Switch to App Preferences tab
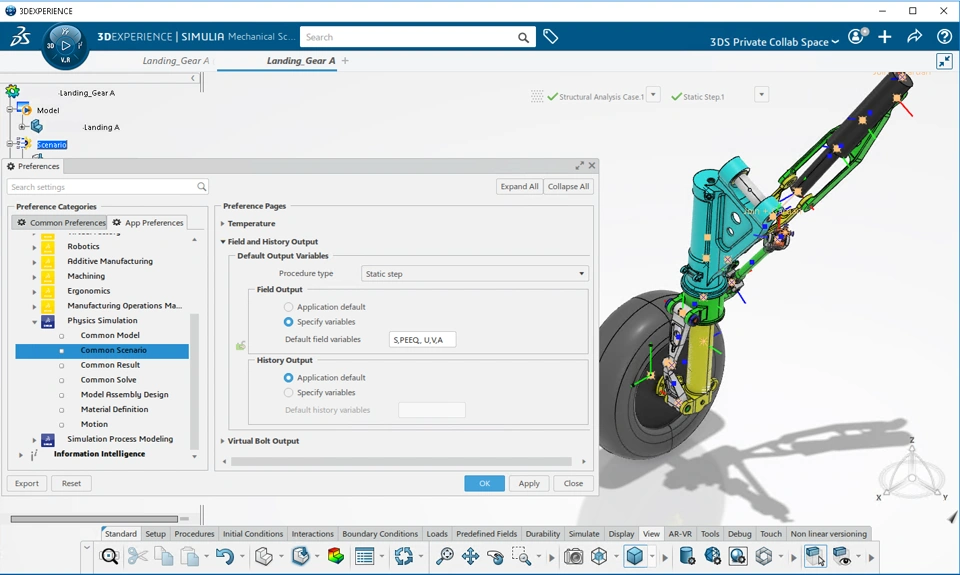Viewport: 960px width, 575px height. (148, 223)
